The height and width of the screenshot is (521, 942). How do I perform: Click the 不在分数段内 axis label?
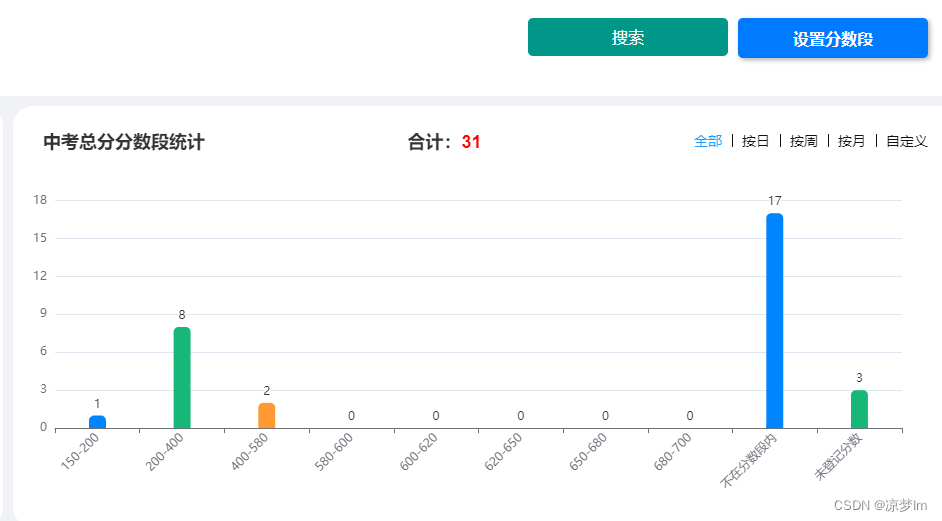749,460
